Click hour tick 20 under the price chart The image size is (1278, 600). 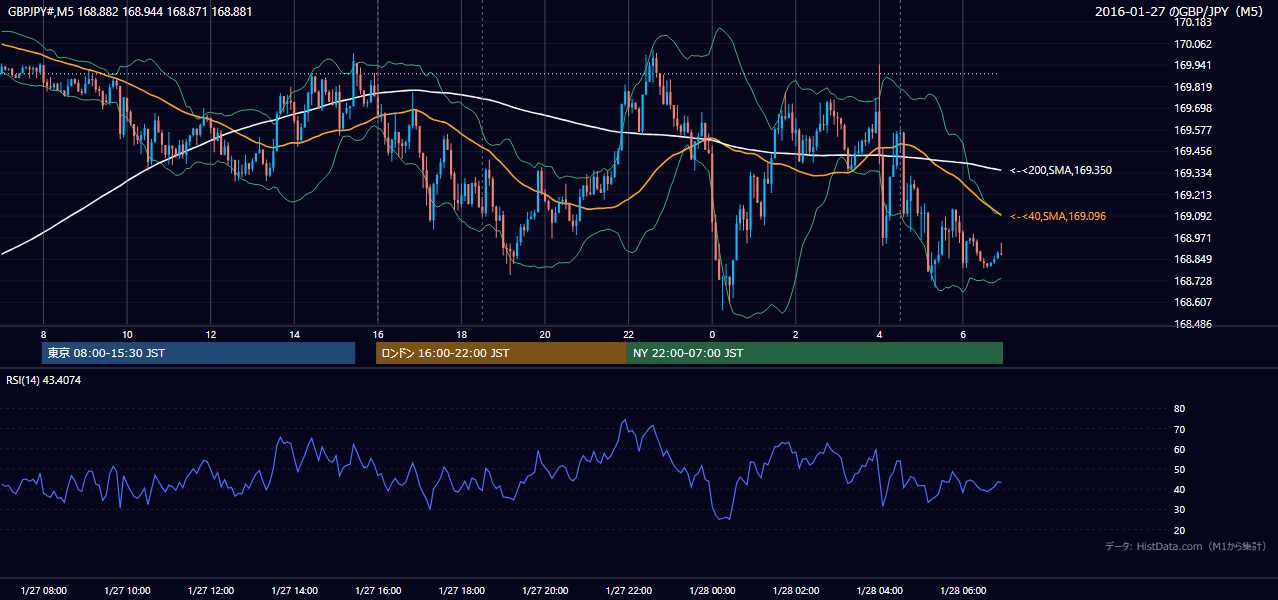click(x=544, y=334)
